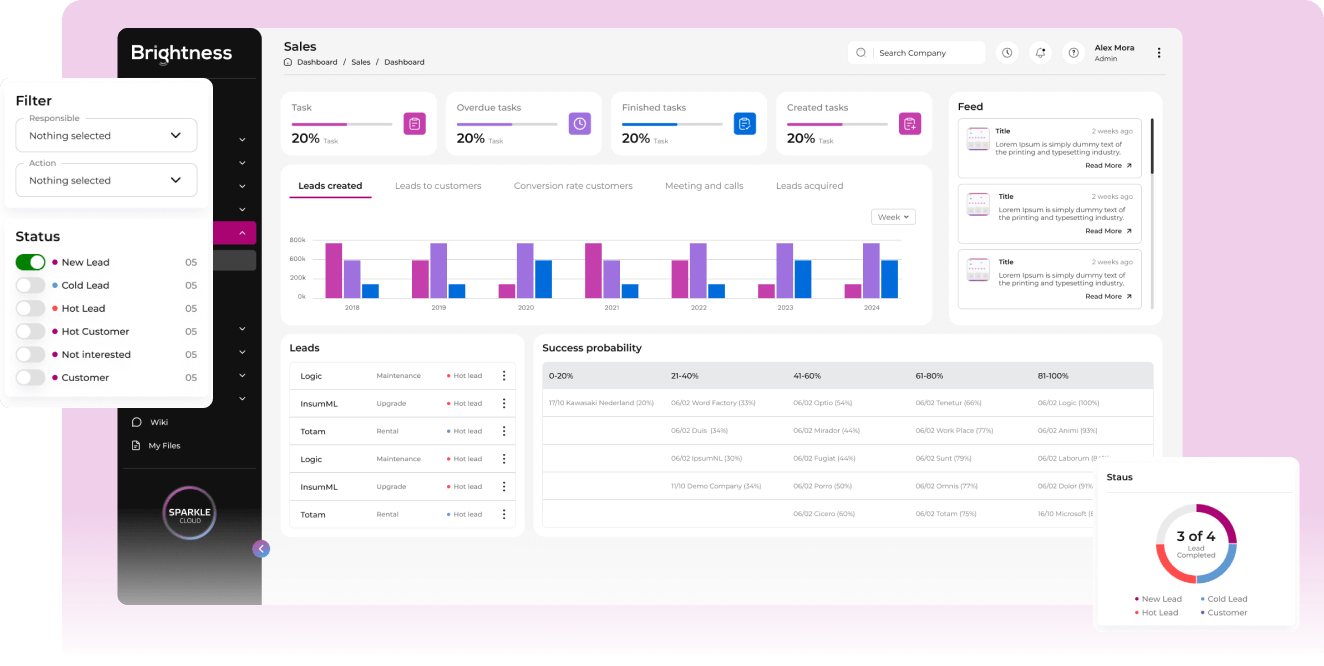Toggle the Hot Customer status switch
This screenshot has height=666, width=1324.
(30, 331)
